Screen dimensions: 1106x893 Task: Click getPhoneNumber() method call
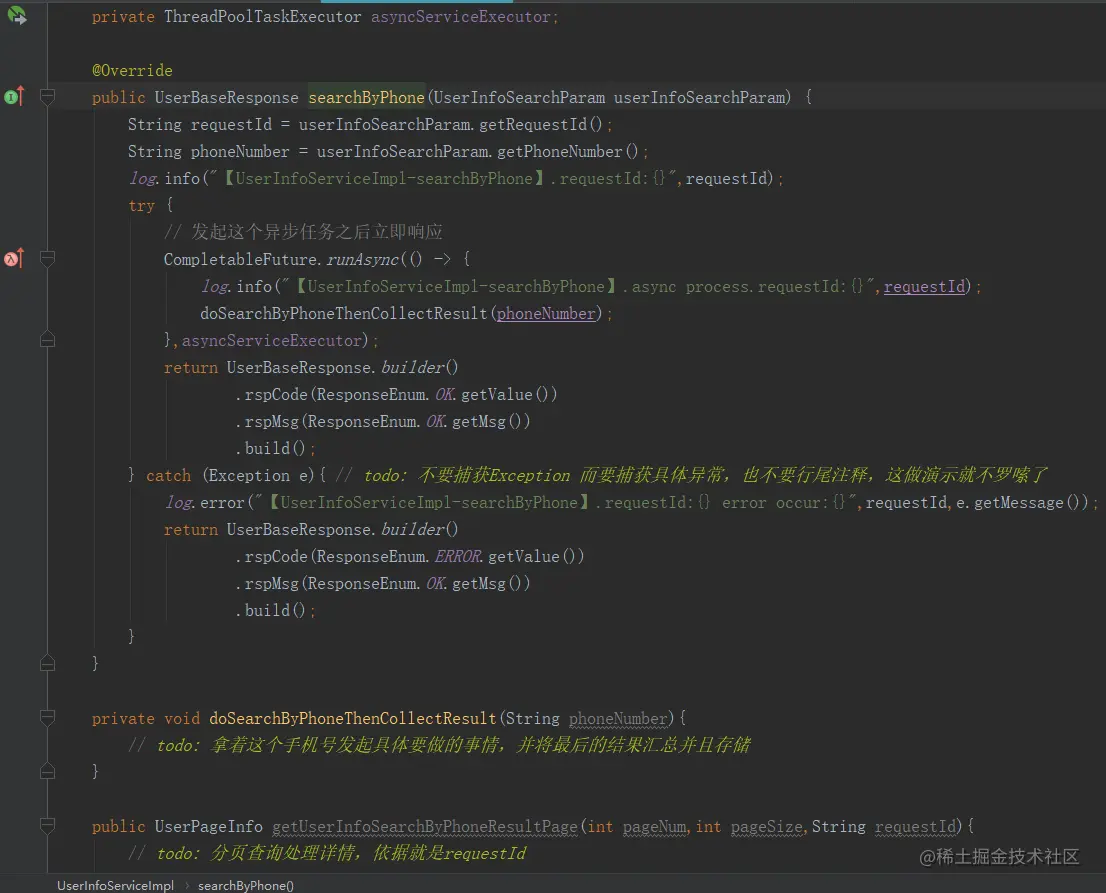click(x=568, y=152)
